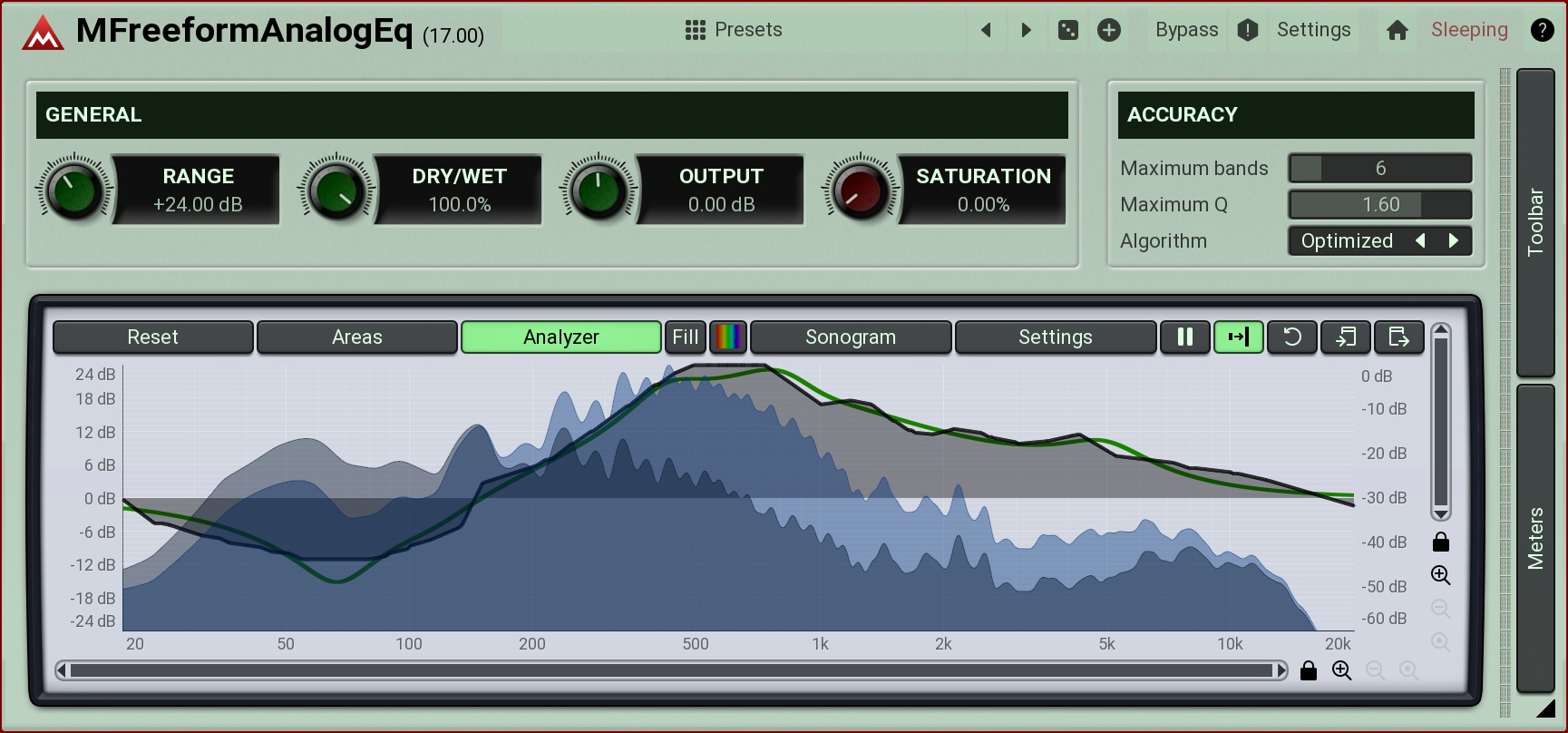Open the Optimized algorithm dropdown
Viewport: 1568px width, 733px height.
click(x=1347, y=240)
